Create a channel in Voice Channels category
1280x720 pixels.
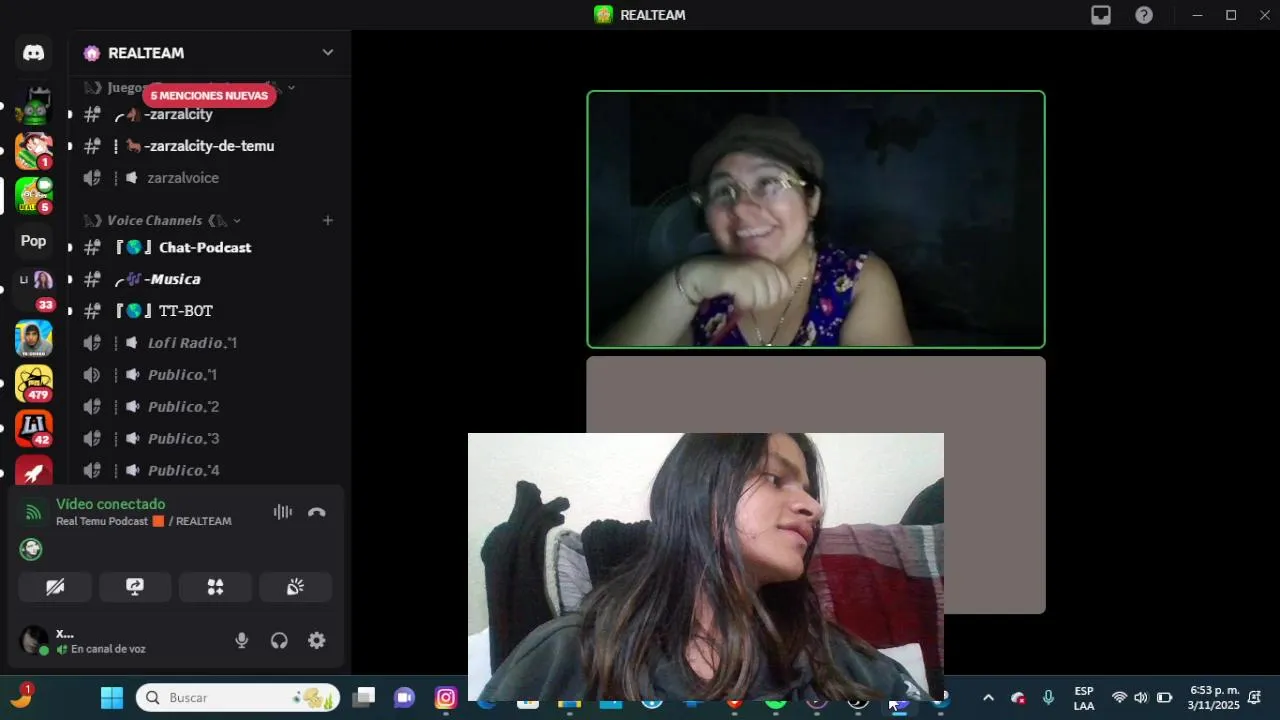pyautogui.click(x=327, y=220)
